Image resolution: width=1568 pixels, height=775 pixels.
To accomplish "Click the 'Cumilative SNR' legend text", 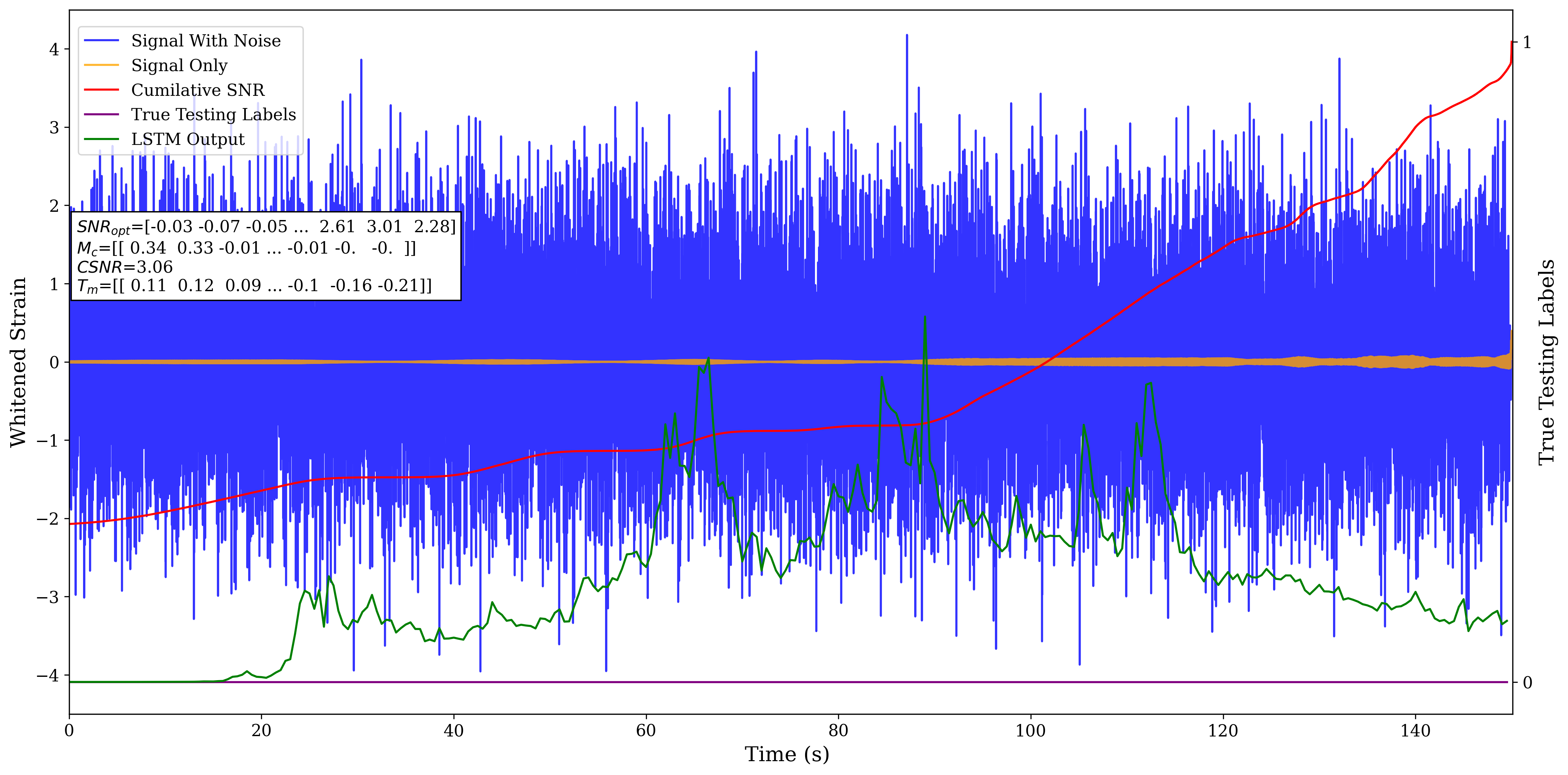I will pyautogui.click(x=198, y=90).
